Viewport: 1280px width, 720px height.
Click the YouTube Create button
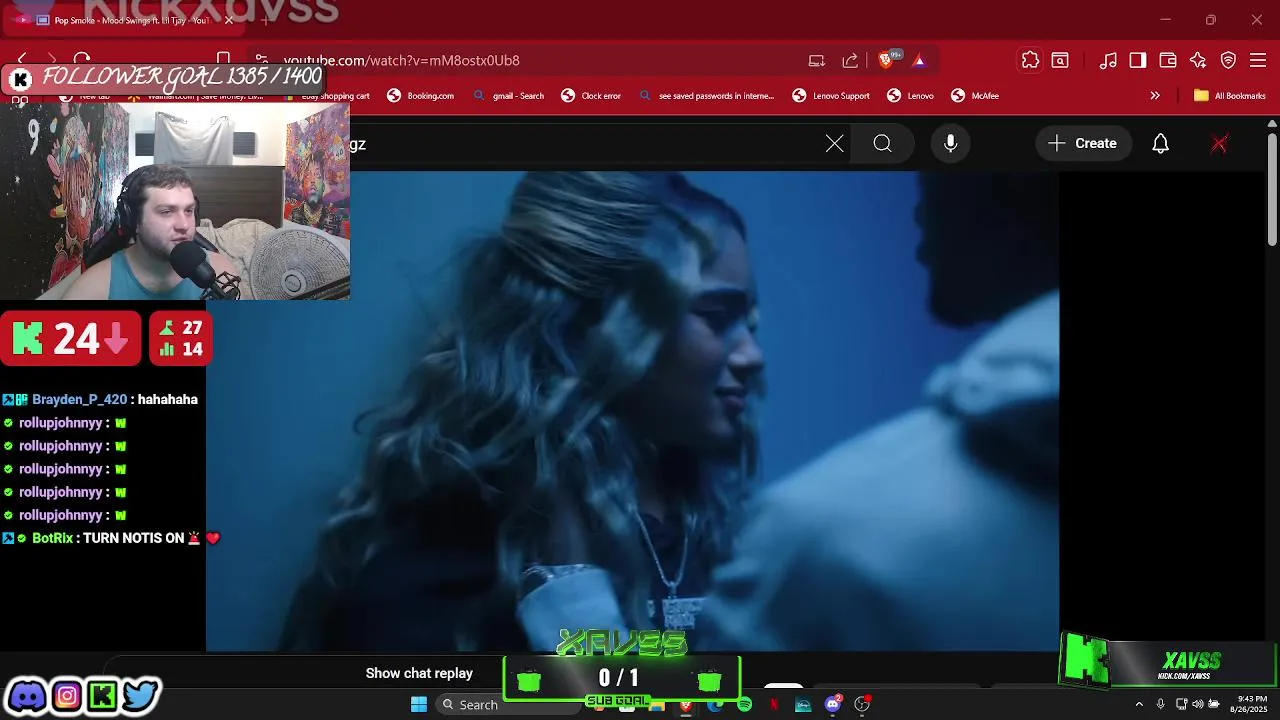coord(1083,144)
